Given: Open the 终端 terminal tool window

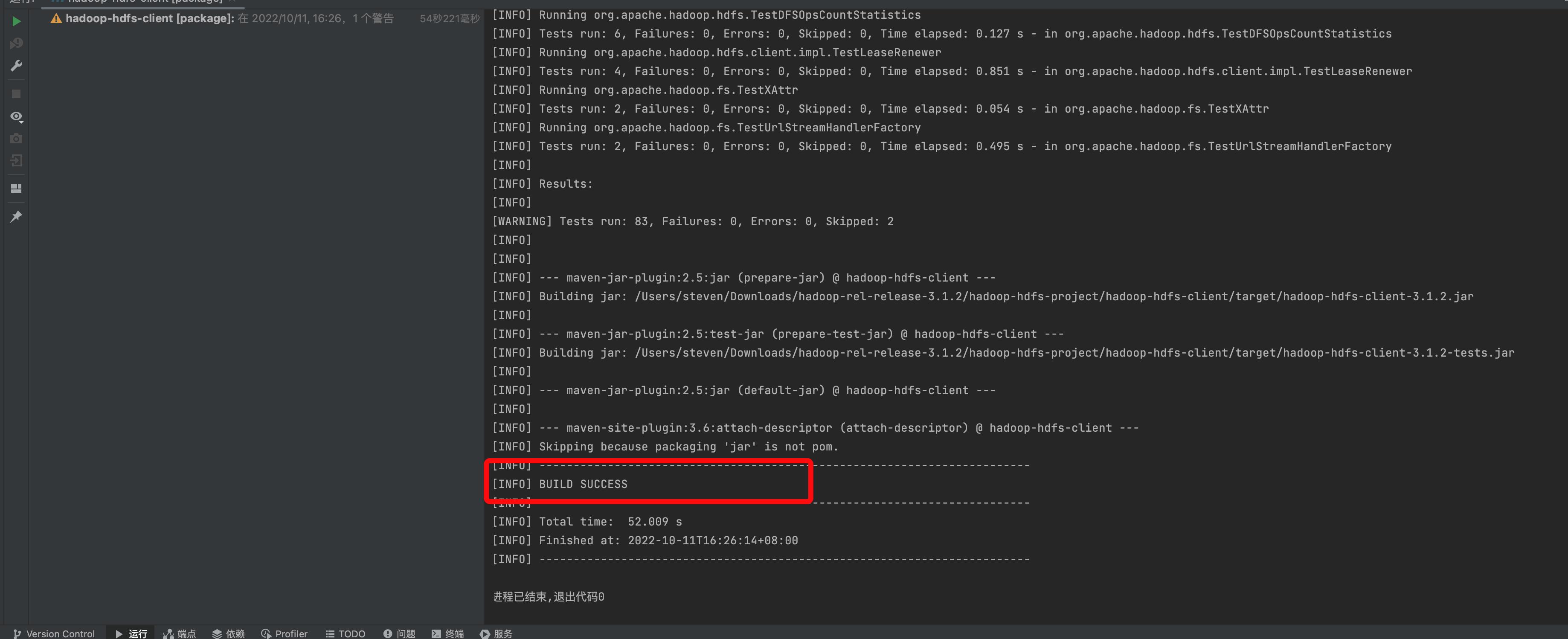Looking at the screenshot, I should 447,633.
